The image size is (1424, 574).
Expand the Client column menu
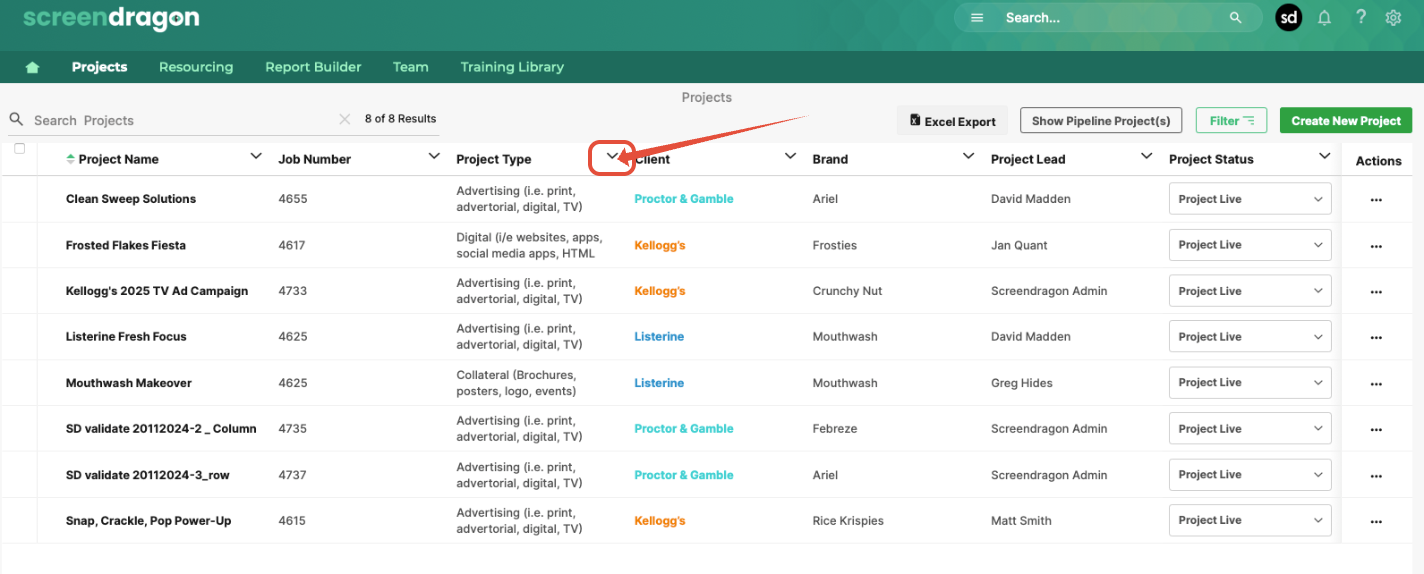point(790,156)
